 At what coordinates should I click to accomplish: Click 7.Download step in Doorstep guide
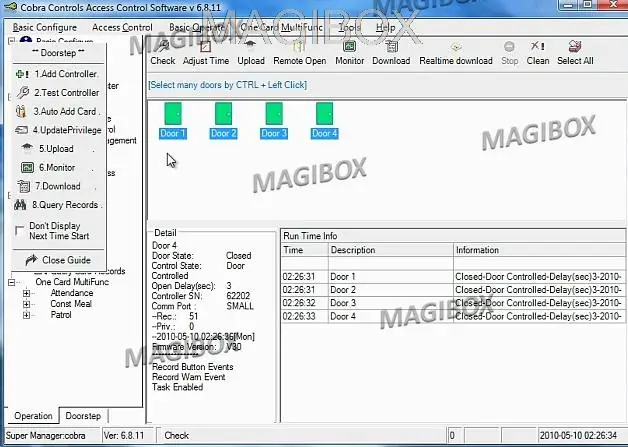click(x=58, y=186)
